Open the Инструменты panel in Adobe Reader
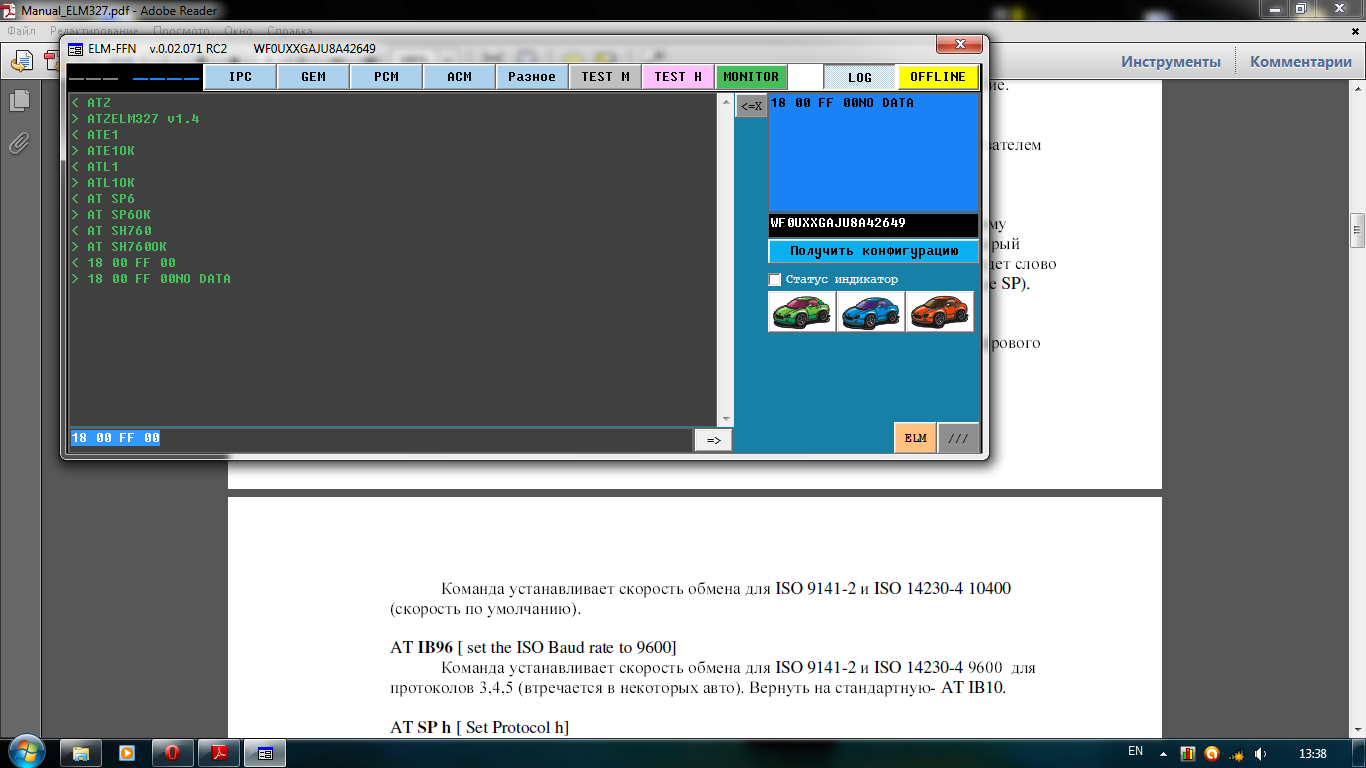Screen dimensions: 1366x768 tap(1170, 62)
